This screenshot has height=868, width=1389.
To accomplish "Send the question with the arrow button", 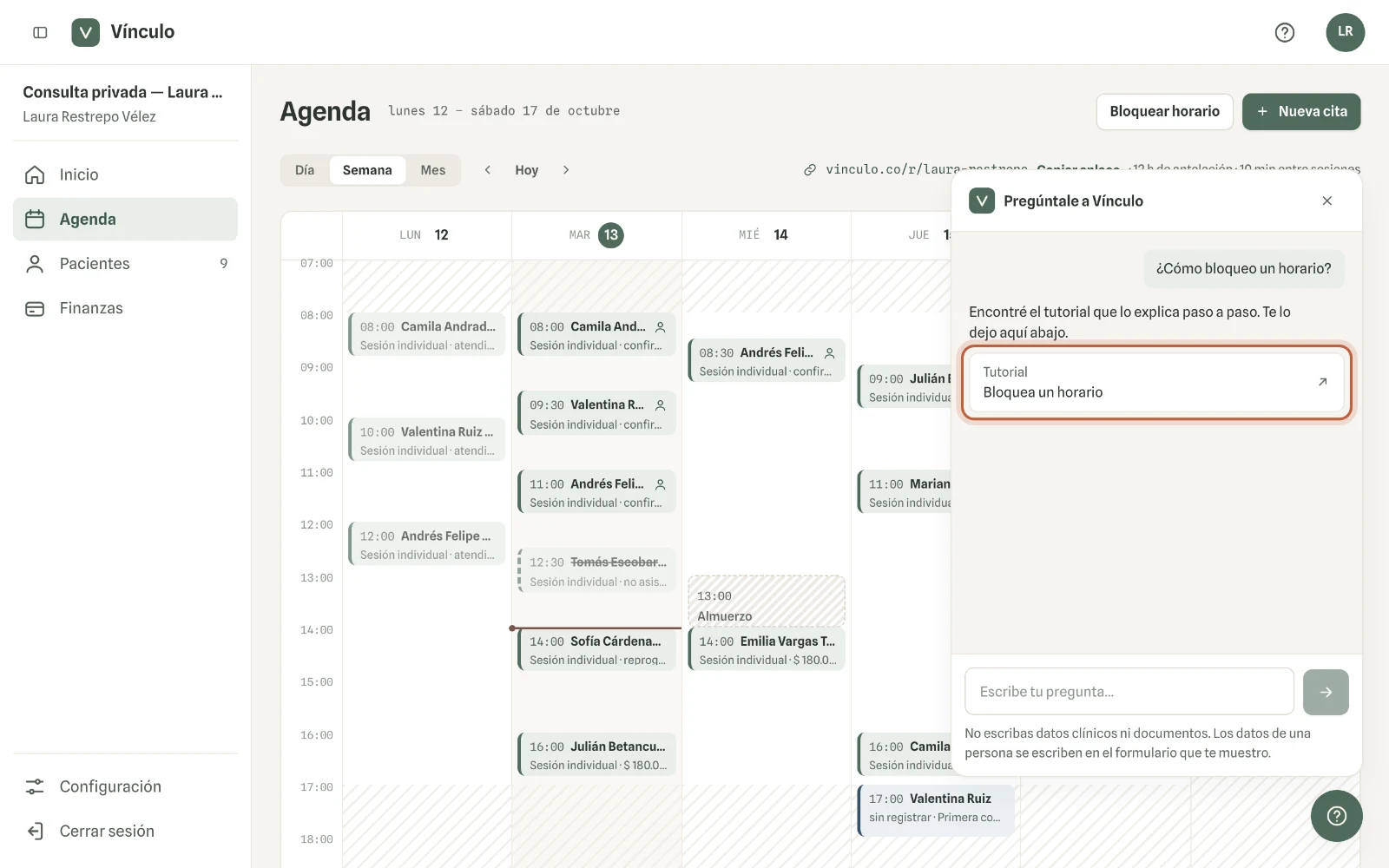I will click(x=1326, y=692).
